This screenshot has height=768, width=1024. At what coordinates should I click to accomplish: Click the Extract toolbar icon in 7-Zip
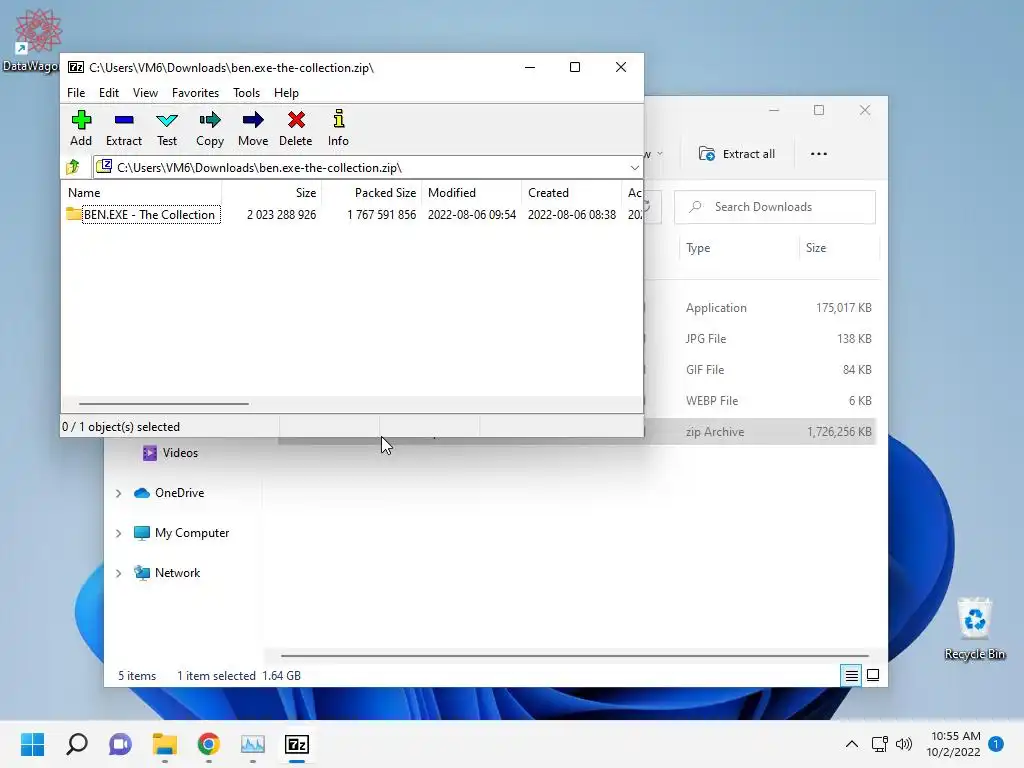(123, 128)
